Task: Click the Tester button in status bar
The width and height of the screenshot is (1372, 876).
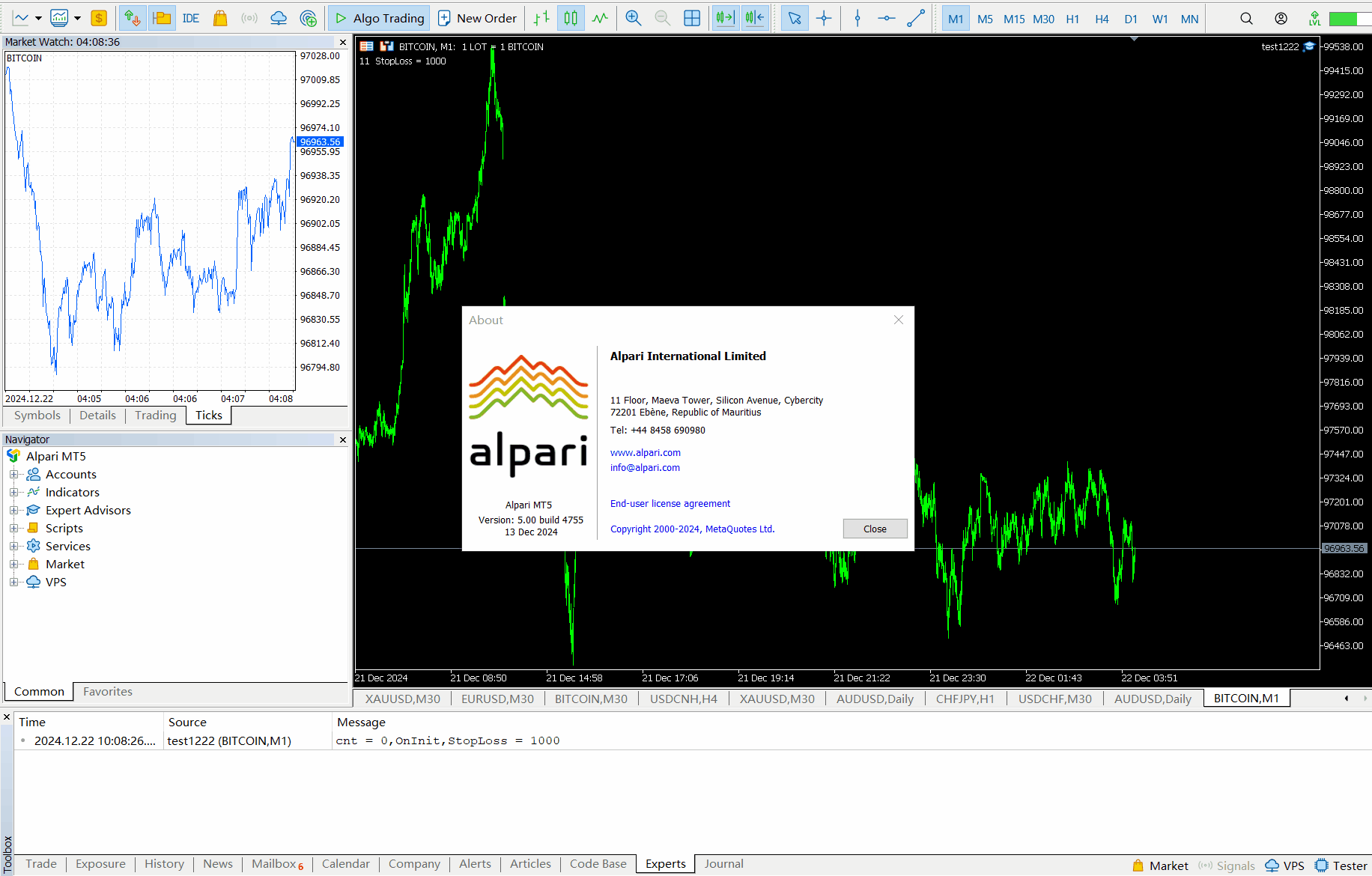Action: click(1341, 866)
